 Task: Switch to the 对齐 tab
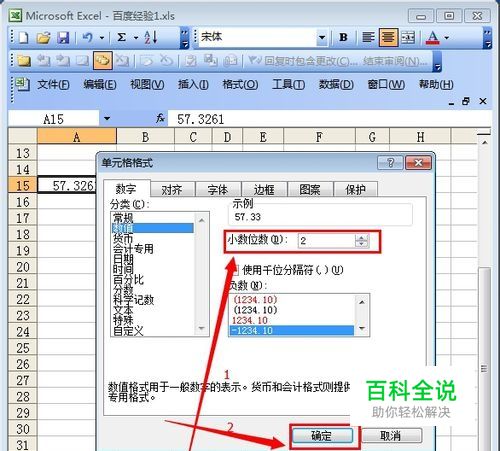[172, 190]
